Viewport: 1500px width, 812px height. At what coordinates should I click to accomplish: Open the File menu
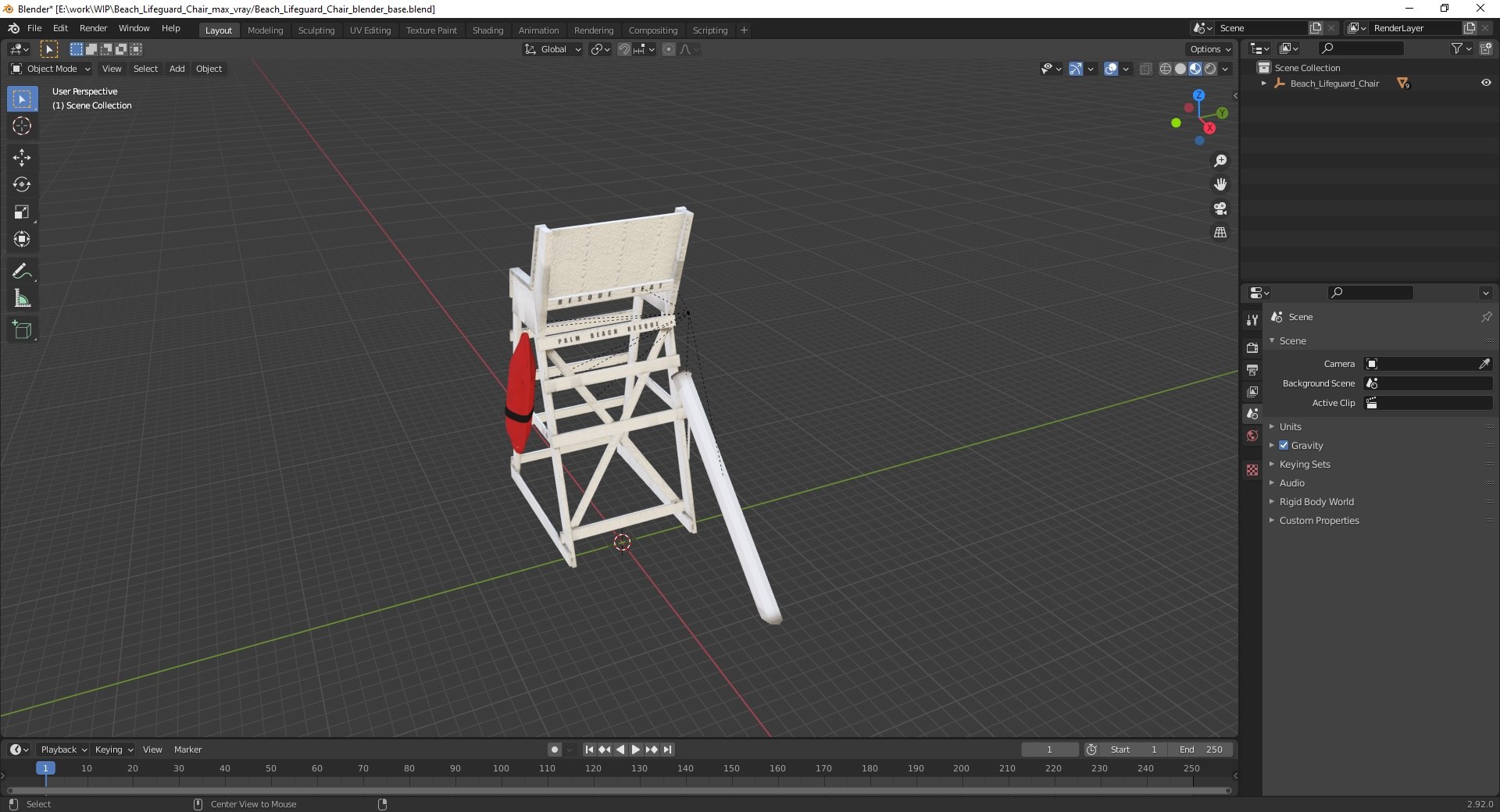click(x=34, y=28)
